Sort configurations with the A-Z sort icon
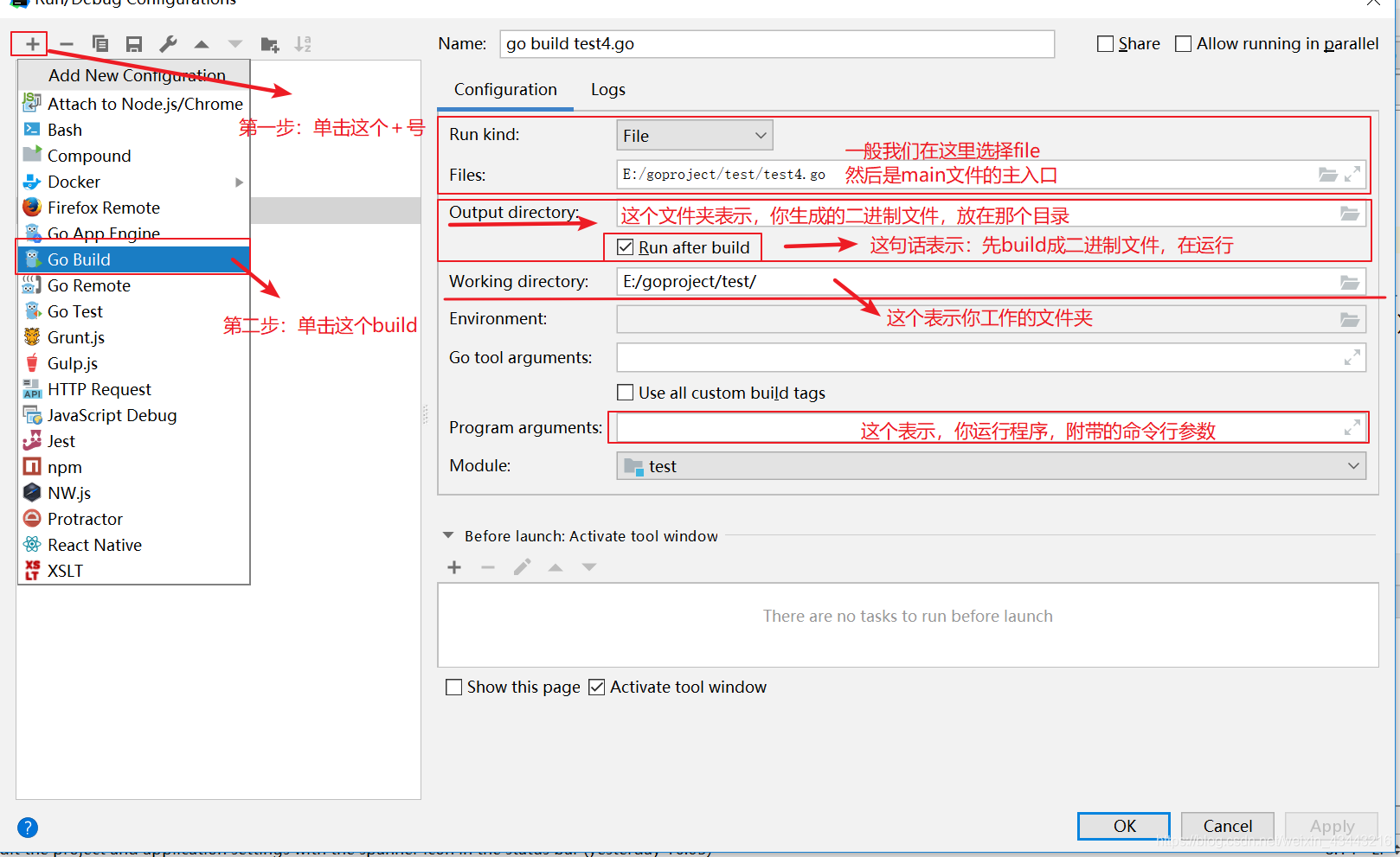Screen dimensions: 1400x857 click(303, 44)
